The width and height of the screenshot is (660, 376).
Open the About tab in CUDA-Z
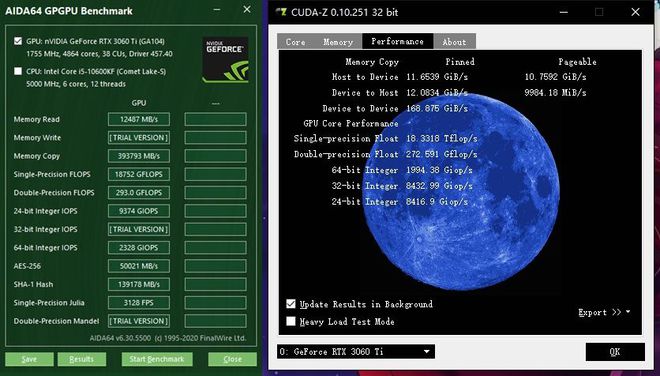pos(455,42)
